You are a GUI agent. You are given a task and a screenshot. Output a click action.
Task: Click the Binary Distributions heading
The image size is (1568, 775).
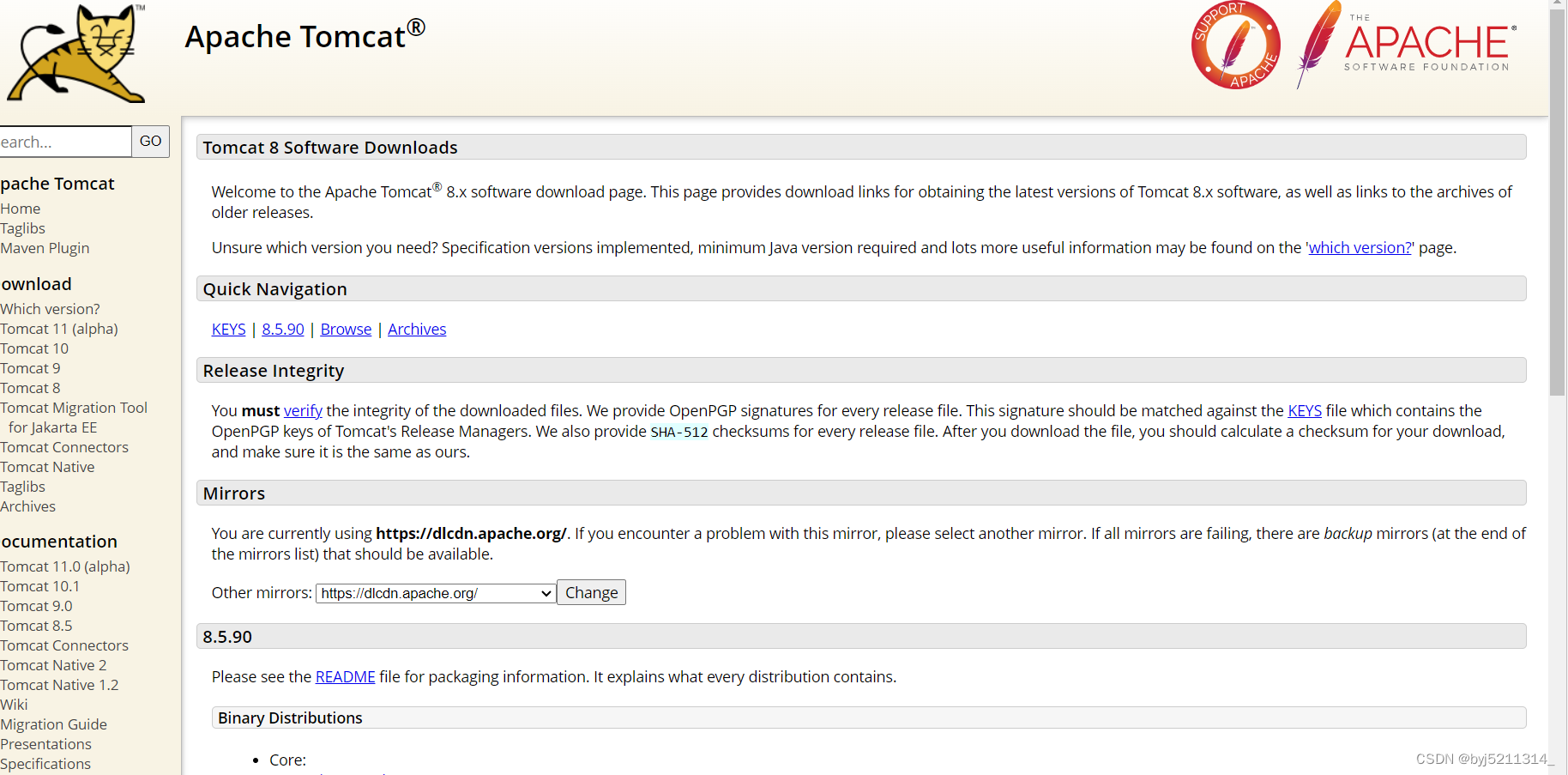pyautogui.click(x=290, y=718)
